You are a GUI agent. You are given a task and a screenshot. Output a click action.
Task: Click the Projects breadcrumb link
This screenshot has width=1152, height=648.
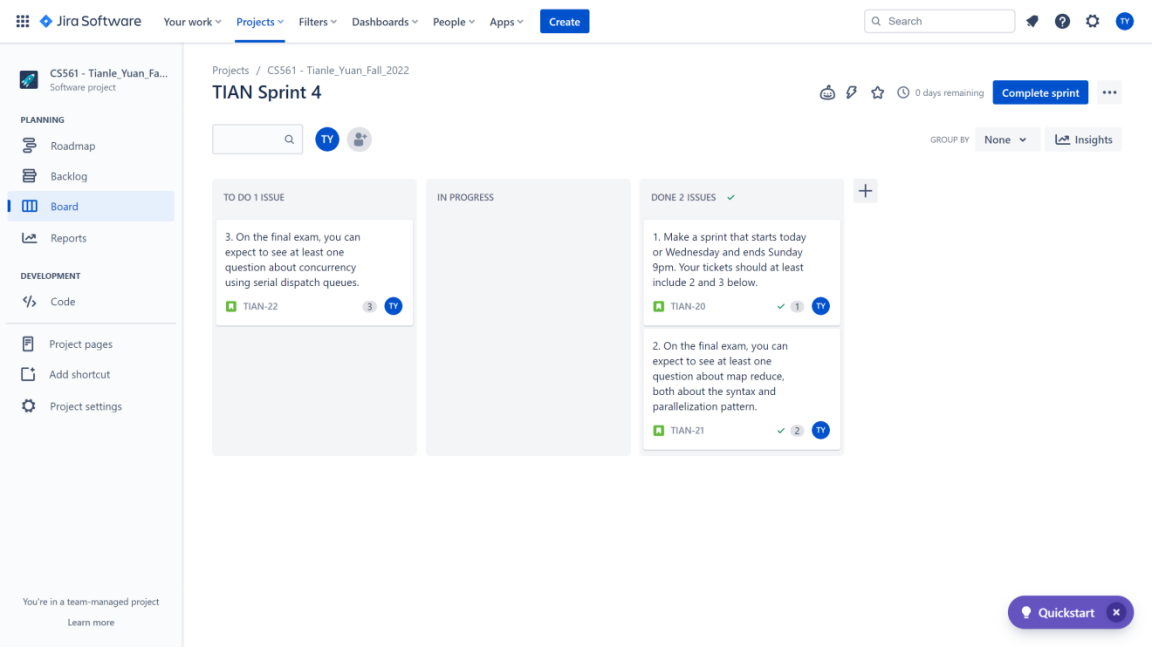click(x=231, y=71)
